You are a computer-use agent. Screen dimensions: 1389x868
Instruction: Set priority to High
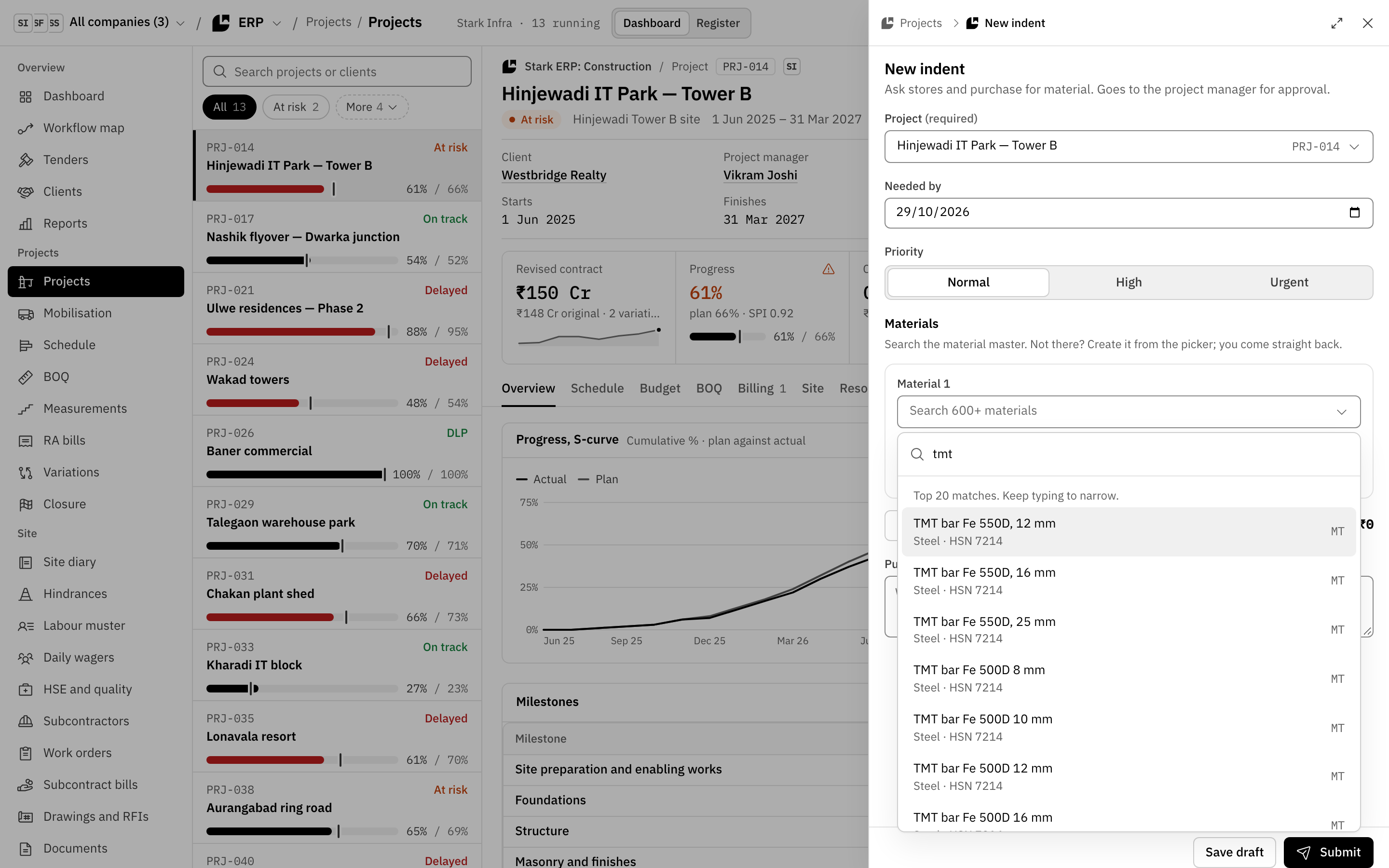click(x=1129, y=283)
